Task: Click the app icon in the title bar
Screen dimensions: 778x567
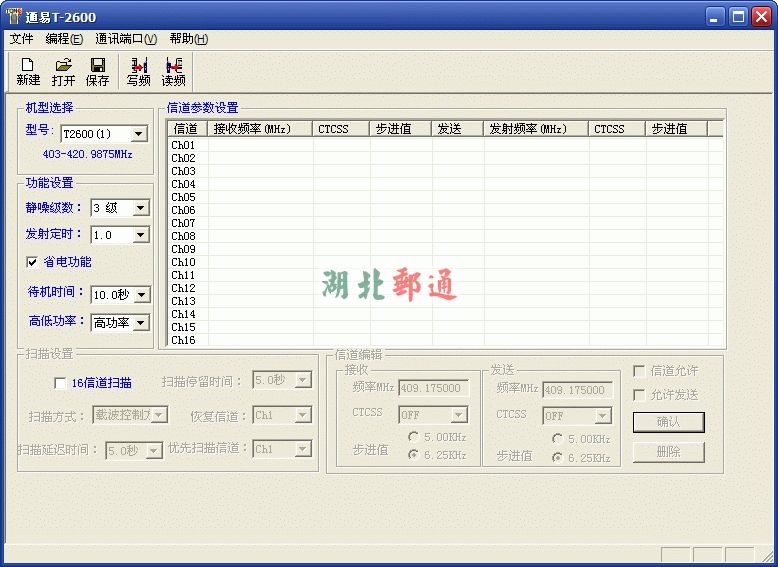Action: [x=14, y=16]
